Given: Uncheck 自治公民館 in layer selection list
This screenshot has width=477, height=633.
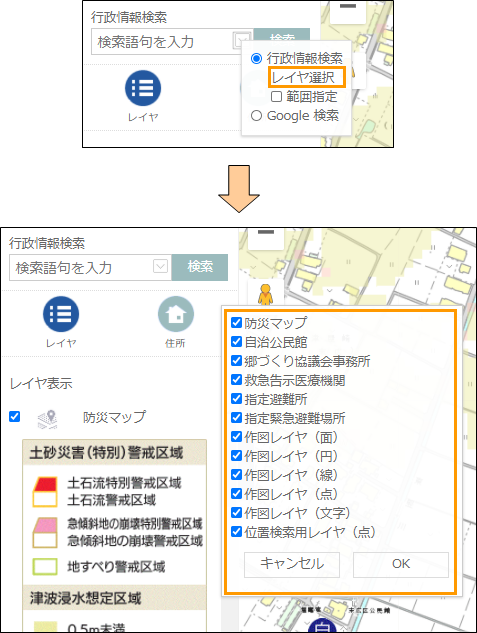Looking at the screenshot, I should (236, 342).
